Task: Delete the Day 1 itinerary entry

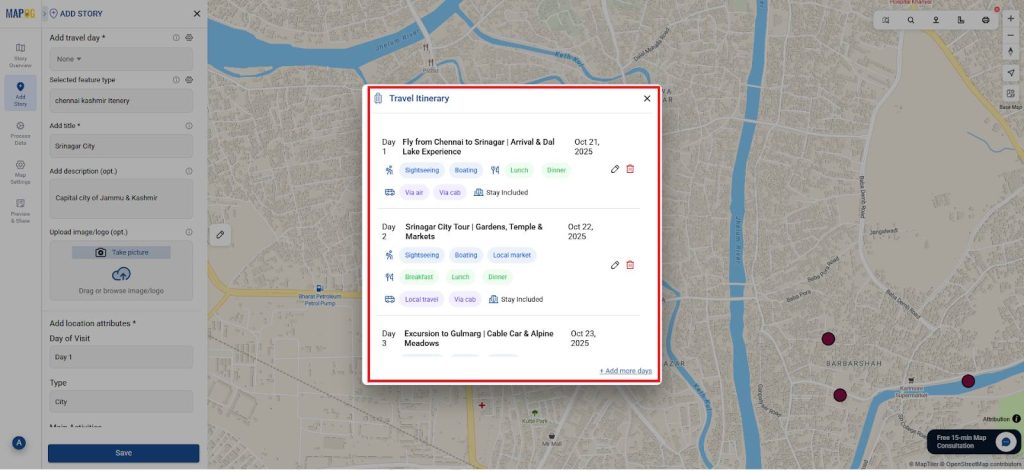Action: 630,169
